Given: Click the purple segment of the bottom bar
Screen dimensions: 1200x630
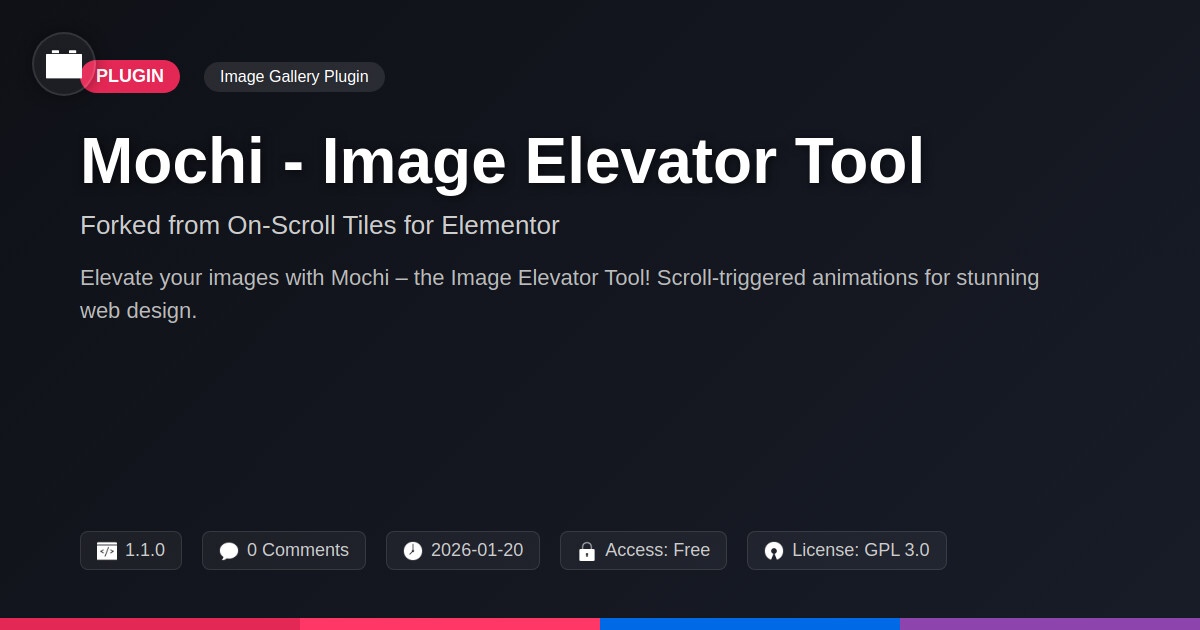Looking at the screenshot, I should 1050,623.
